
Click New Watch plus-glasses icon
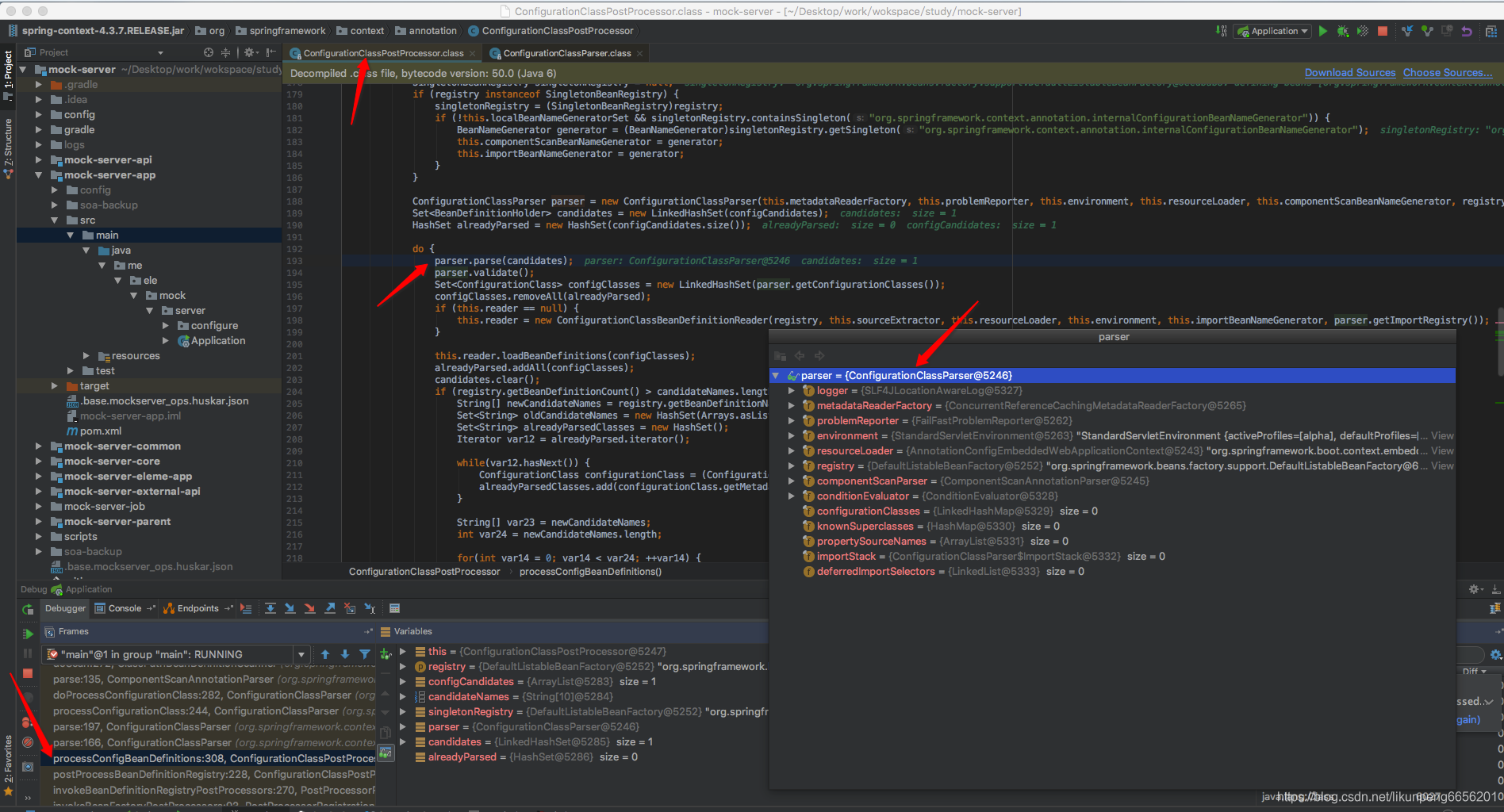point(386,654)
